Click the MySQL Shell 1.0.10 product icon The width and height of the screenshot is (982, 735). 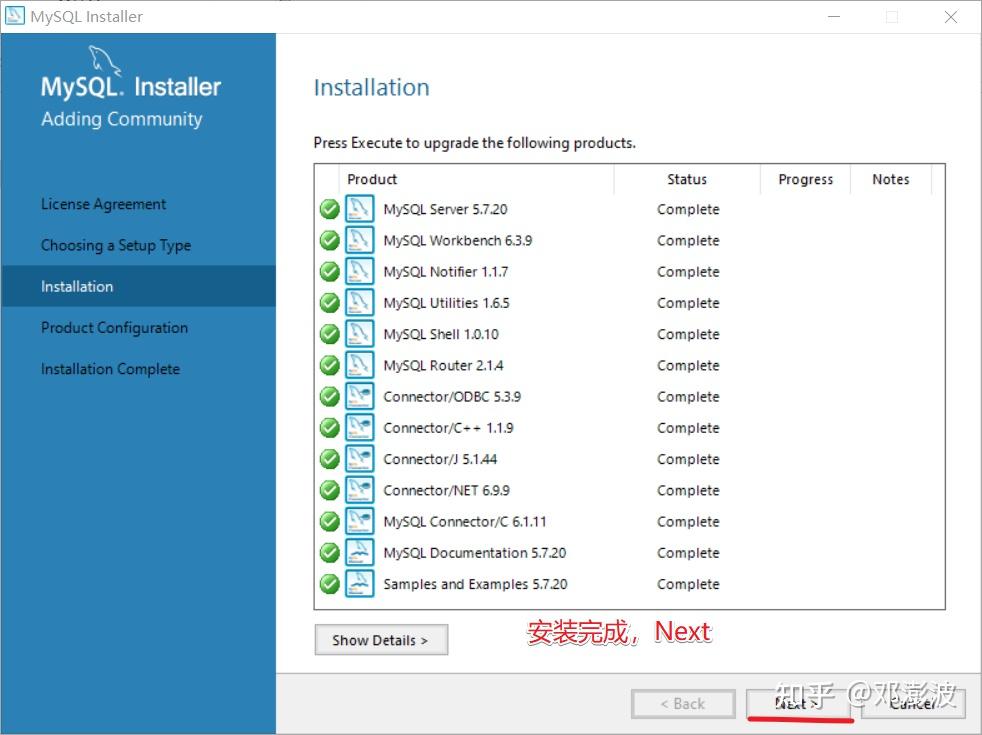click(359, 334)
